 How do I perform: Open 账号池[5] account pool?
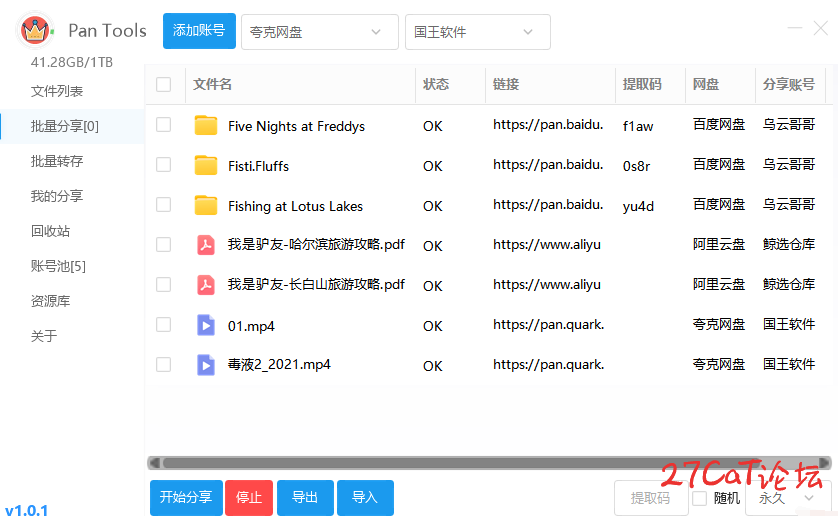[x=58, y=266]
